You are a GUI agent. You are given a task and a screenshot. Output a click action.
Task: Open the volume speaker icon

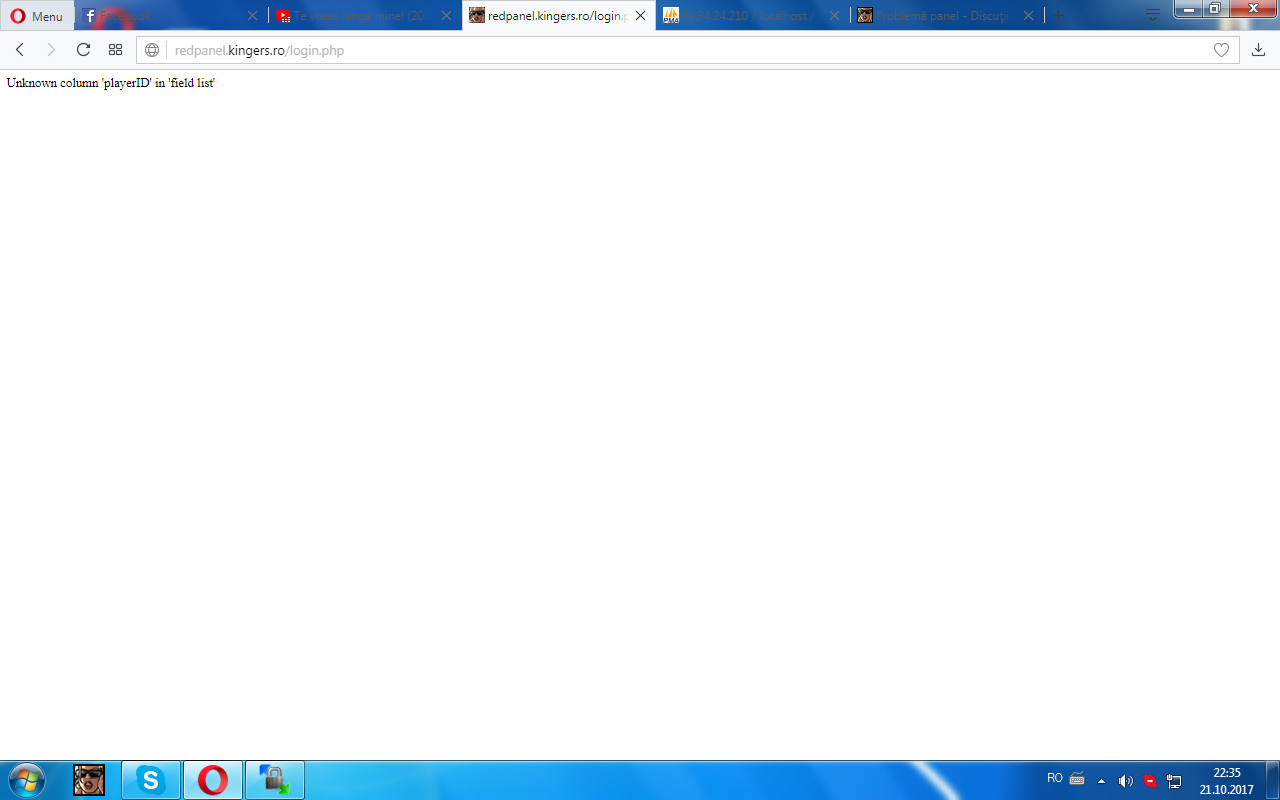pos(1126,781)
